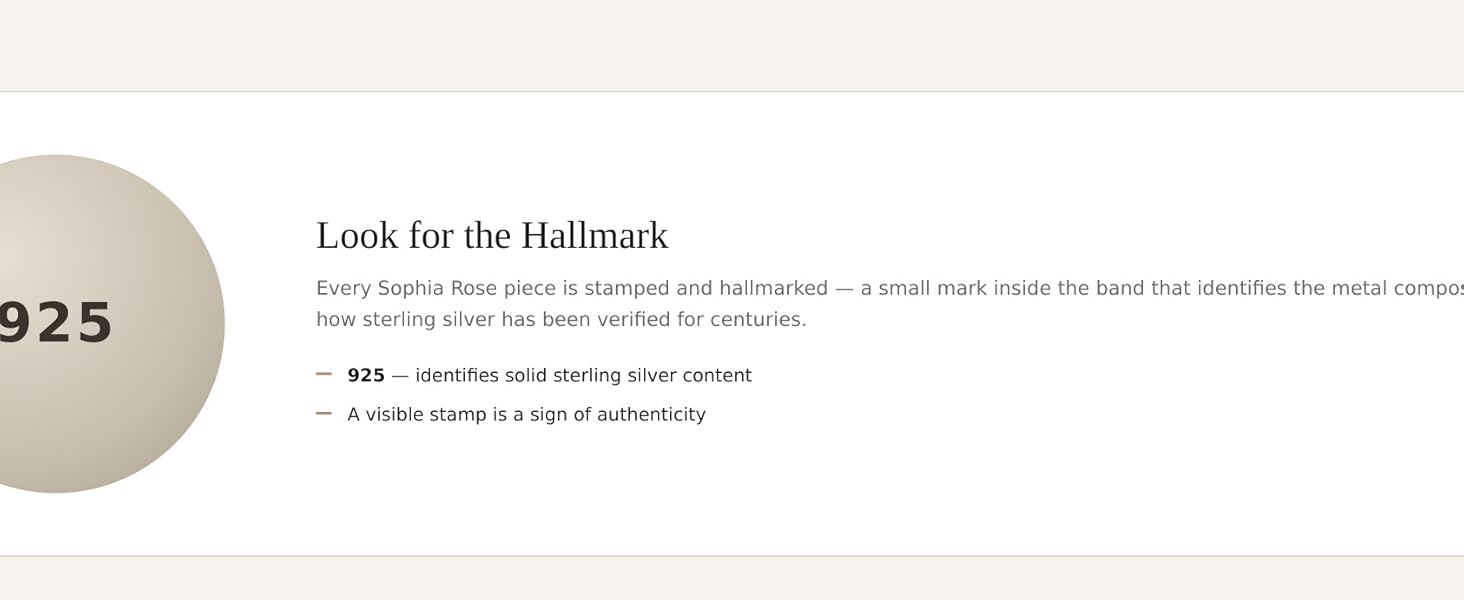Click 'A visible stamp is a sign of authenticity'

526,414
